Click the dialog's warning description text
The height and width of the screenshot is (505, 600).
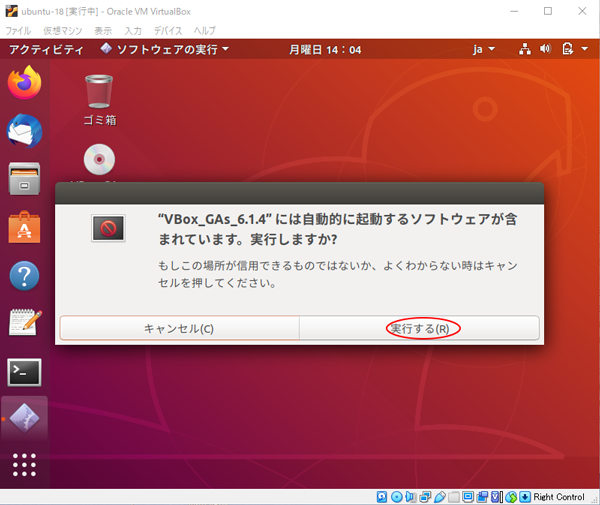338,274
